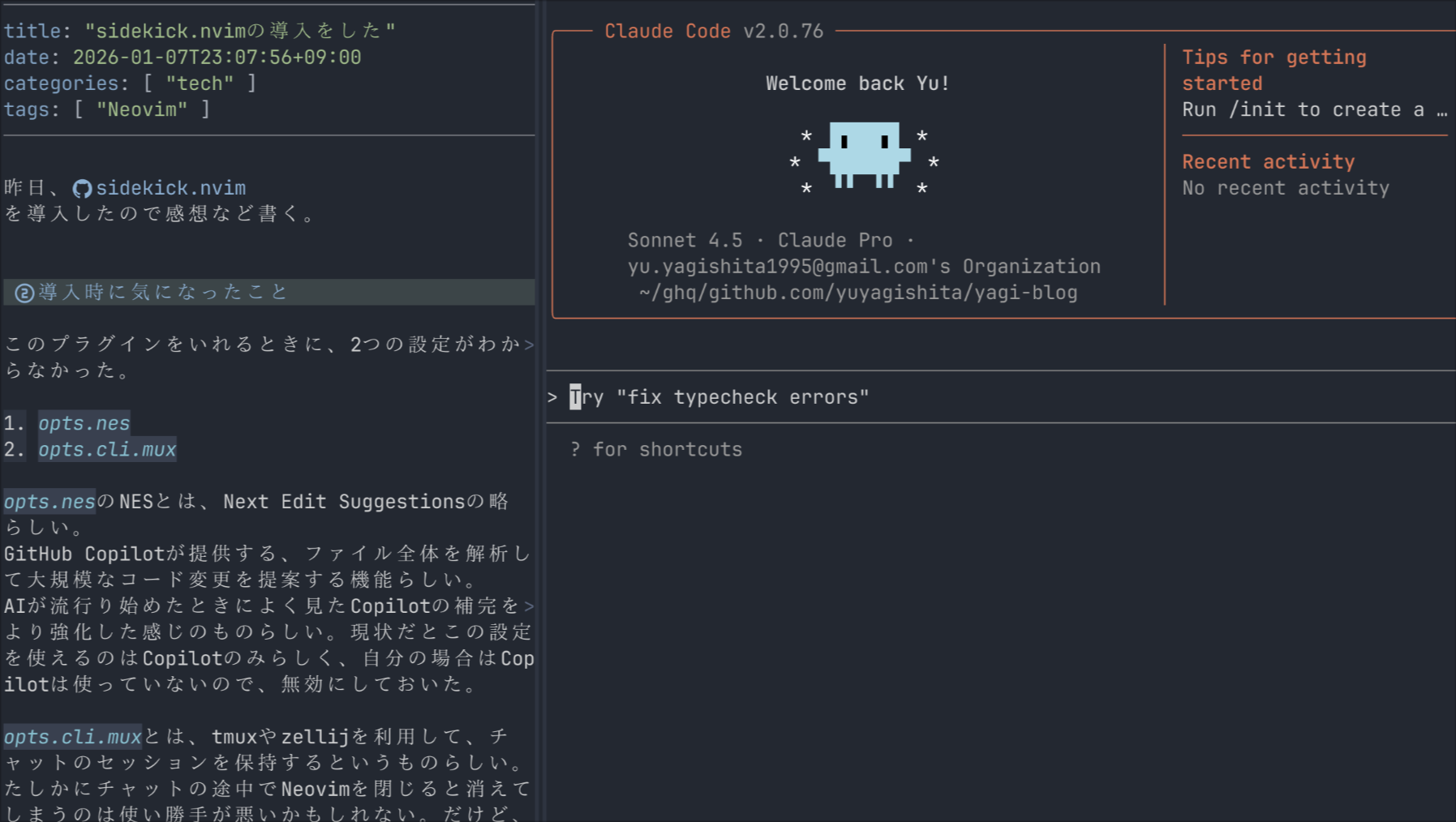This screenshot has width=1456, height=822.
Task: Place cursor on the frontmatter title line
Action: point(199,31)
